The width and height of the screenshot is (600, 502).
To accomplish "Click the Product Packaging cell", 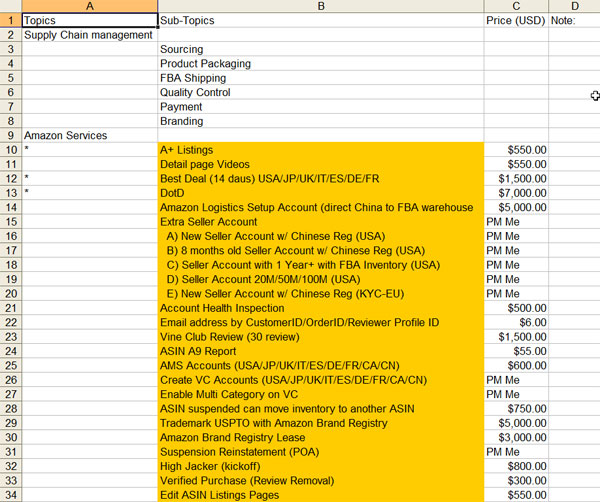I will pyautogui.click(x=320, y=64).
